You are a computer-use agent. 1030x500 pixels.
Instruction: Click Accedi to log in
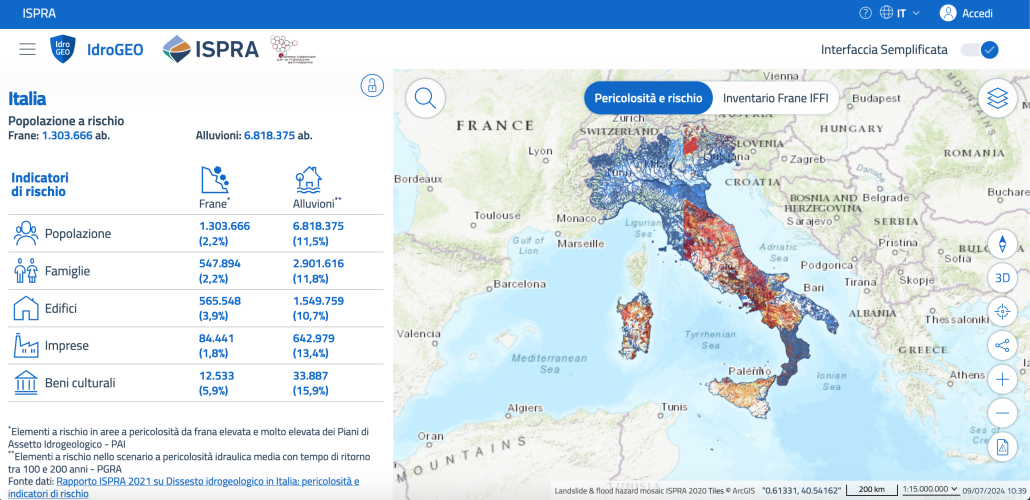tap(977, 13)
